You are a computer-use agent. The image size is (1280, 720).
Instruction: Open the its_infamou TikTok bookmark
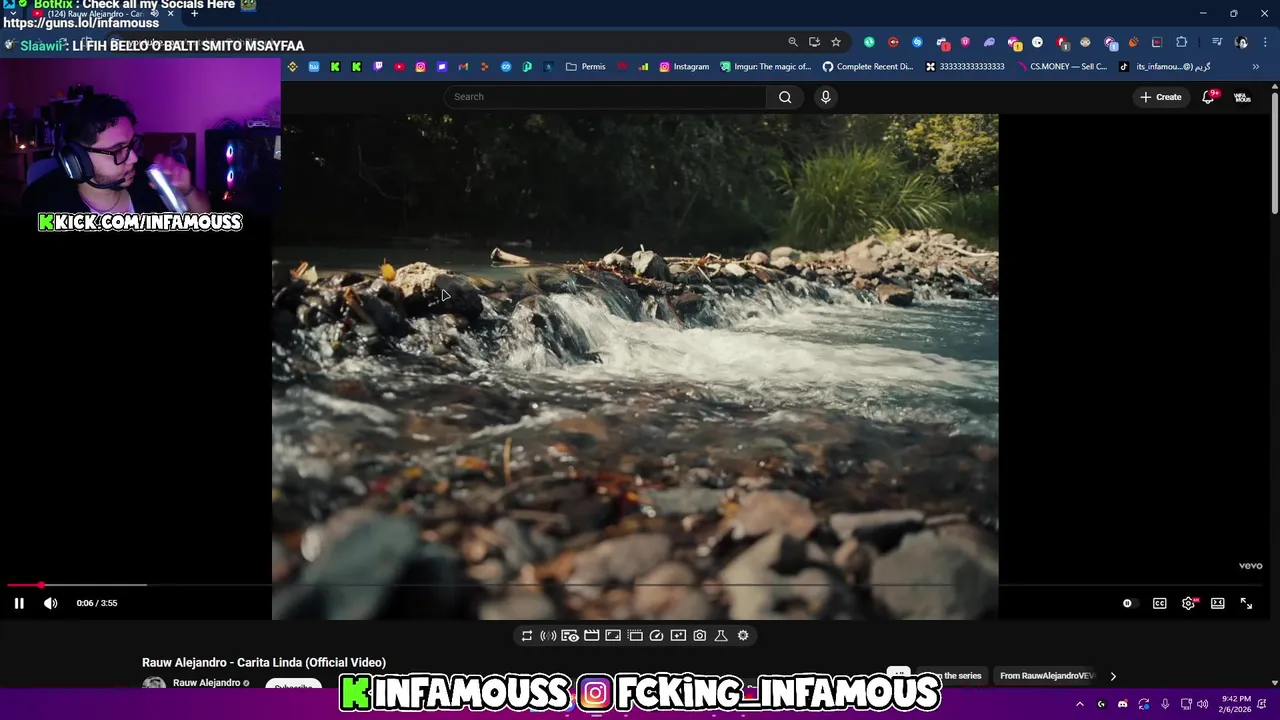[x=1165, y=67]
